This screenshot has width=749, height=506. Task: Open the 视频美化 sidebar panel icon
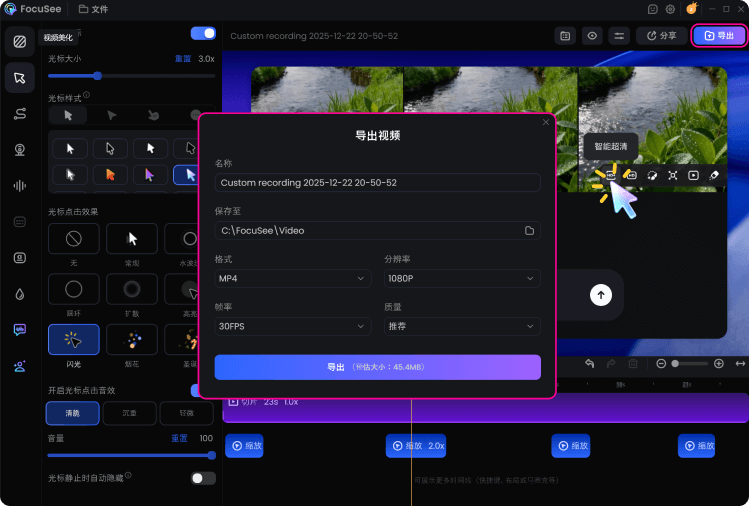pyautogui.click(x=20, y=42)
